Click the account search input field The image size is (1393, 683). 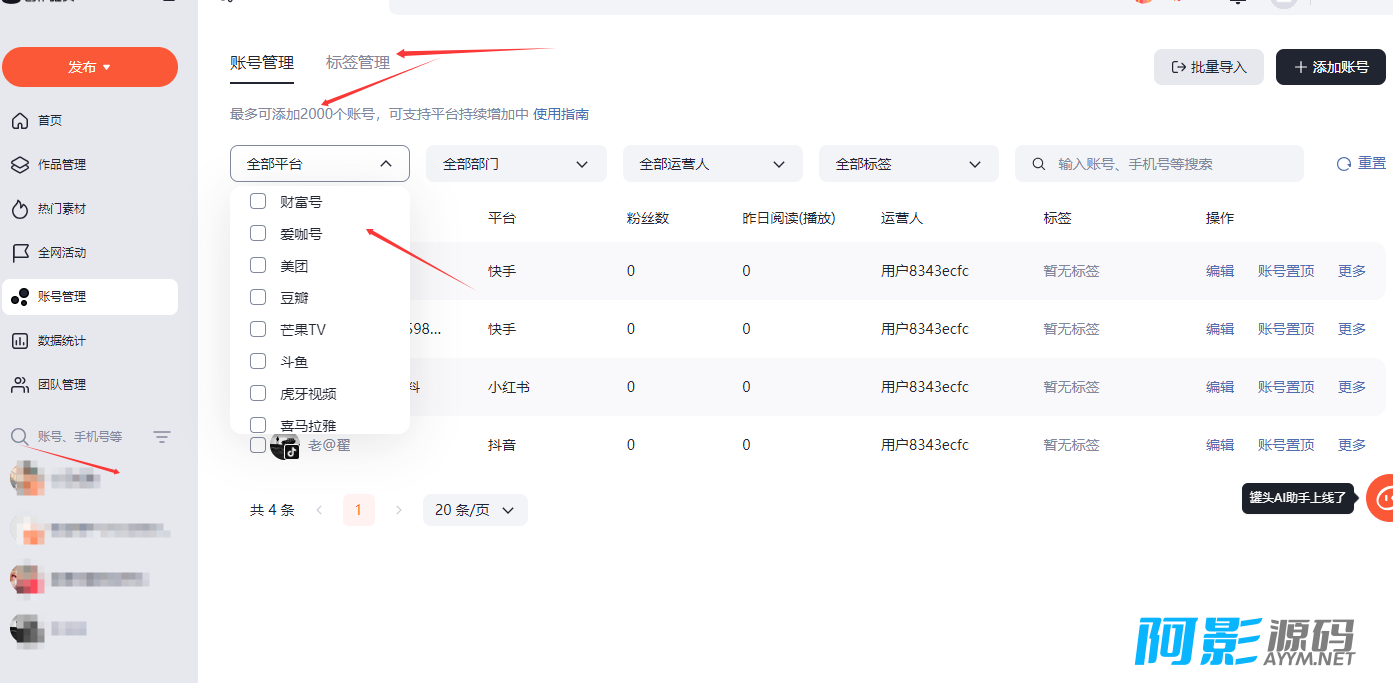click(x=1170, y=164)
